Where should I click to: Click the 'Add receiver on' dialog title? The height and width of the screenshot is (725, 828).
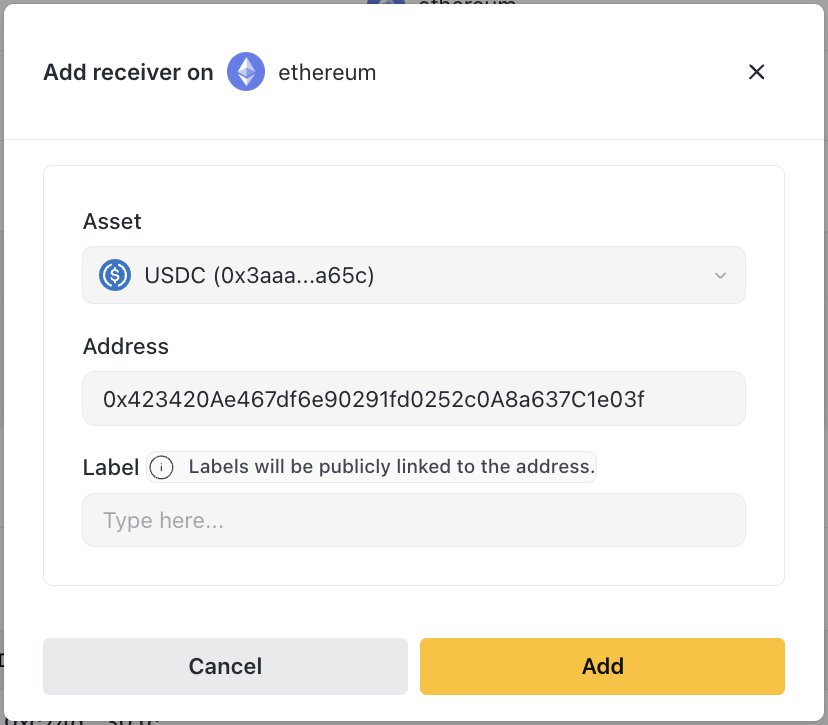click(128, 73)
